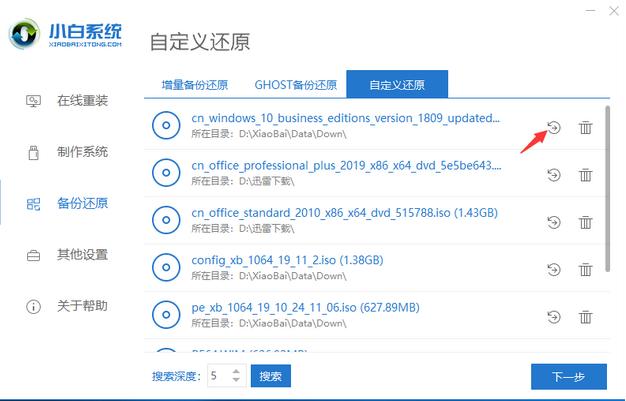This screenshot has width=626, height=401.
Task: Minimize the 小白系统 window
Action: coord(590,11)
